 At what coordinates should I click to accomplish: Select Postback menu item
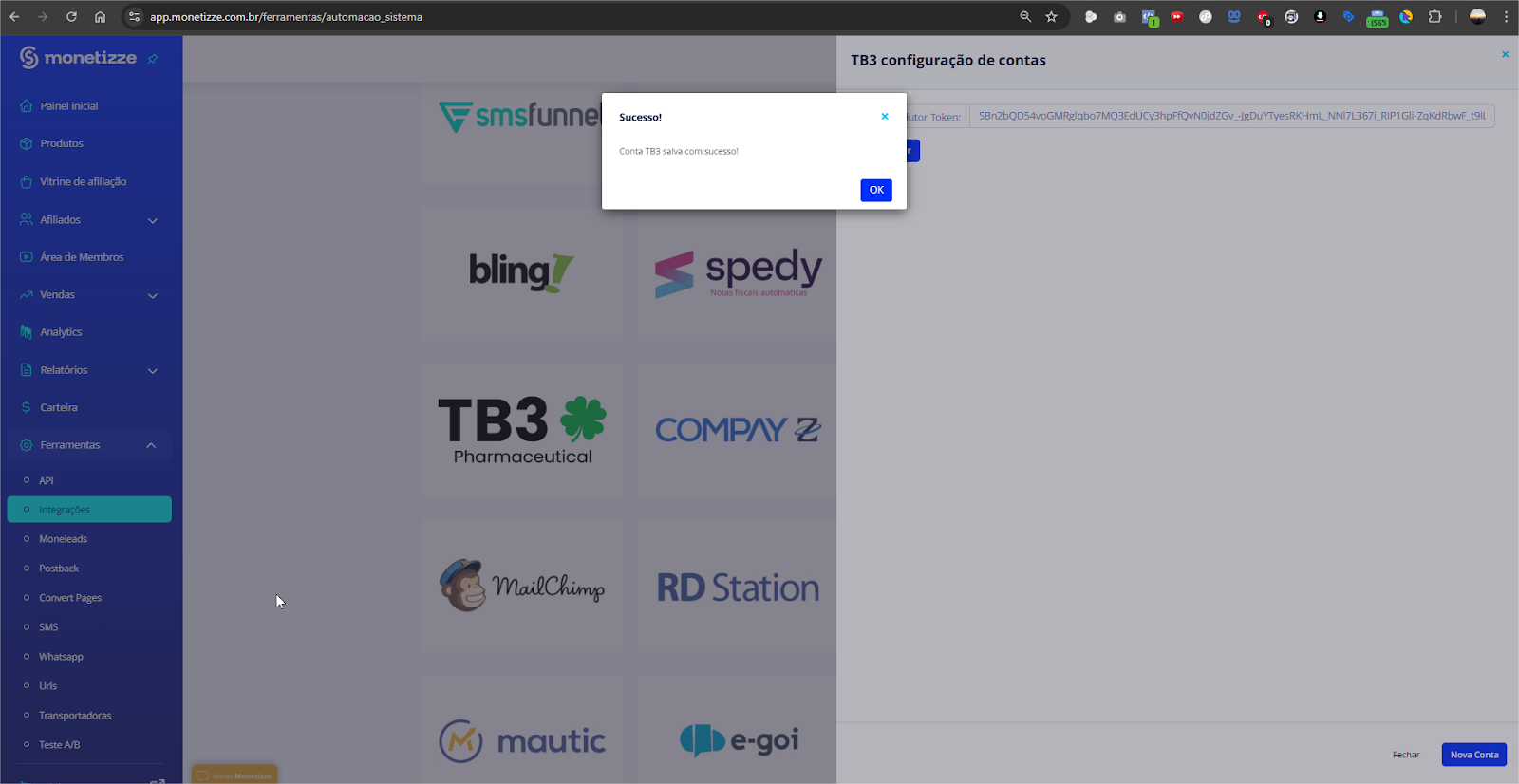(59, 569)
